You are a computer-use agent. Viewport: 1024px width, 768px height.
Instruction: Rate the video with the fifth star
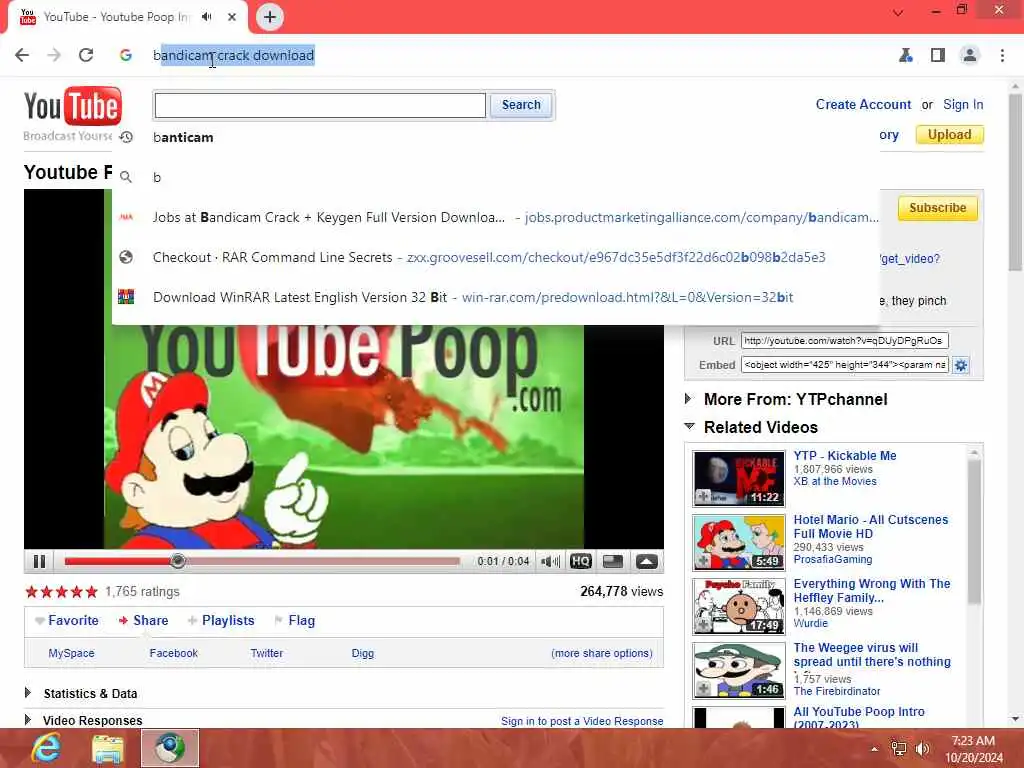coord(91,592)
